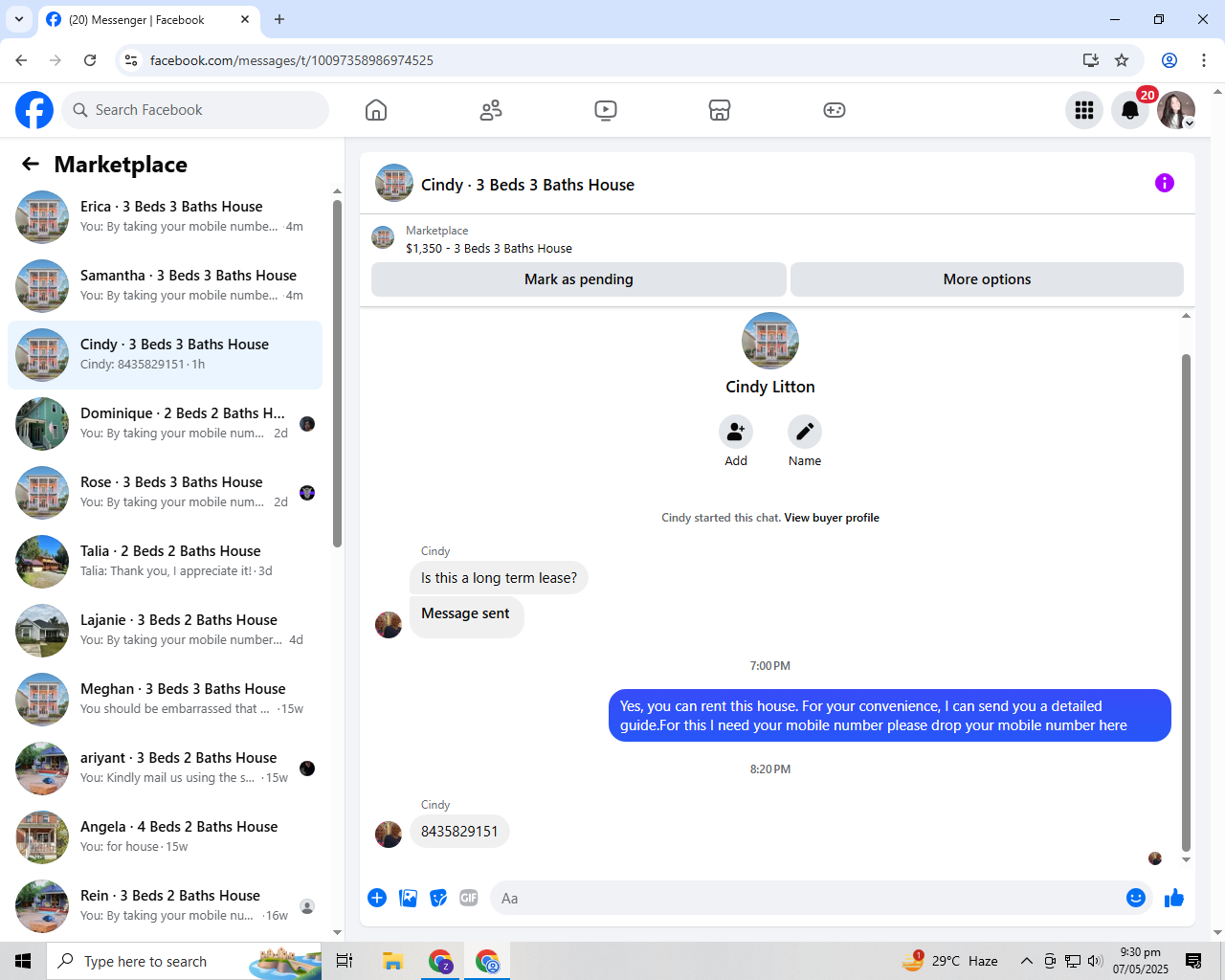
Task: Select Cindy 3 Beds 3 Baths House chat
Action: coord(165,355)
